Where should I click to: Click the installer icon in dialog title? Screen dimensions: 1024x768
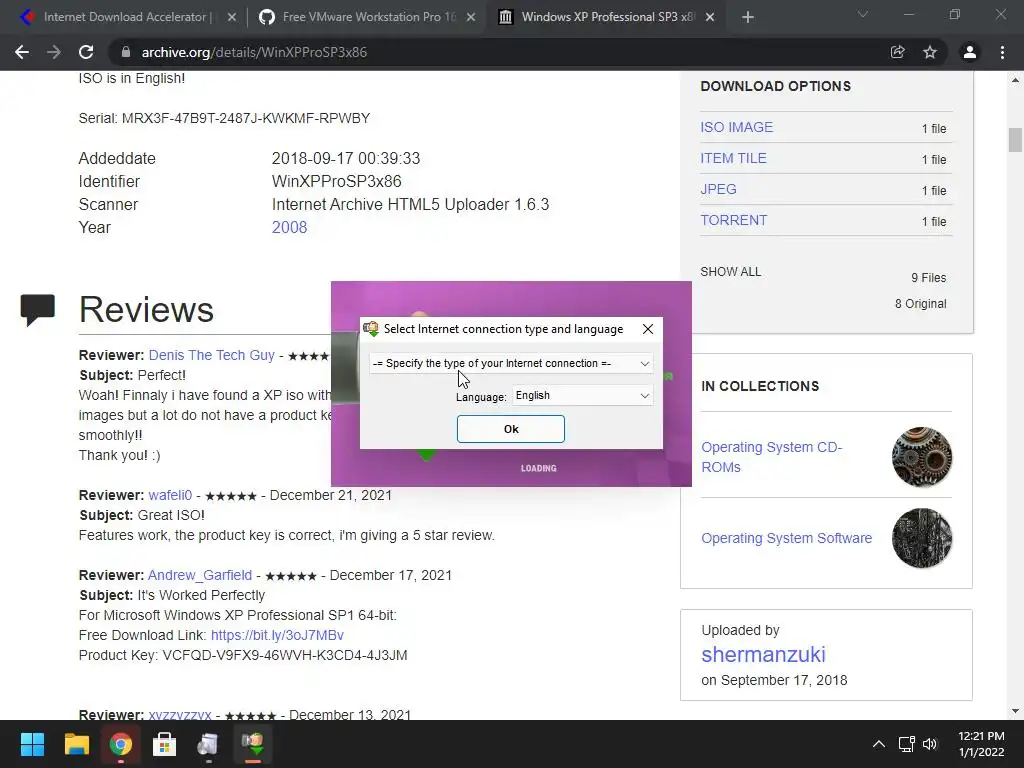371,329
